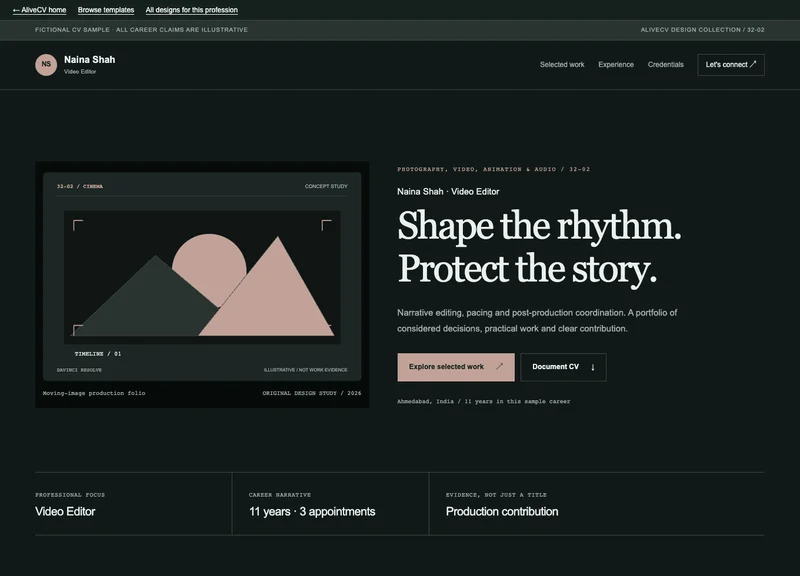Click the Let's connect button
The width and height of the screenshot is (800, 576).
[731, 65]
